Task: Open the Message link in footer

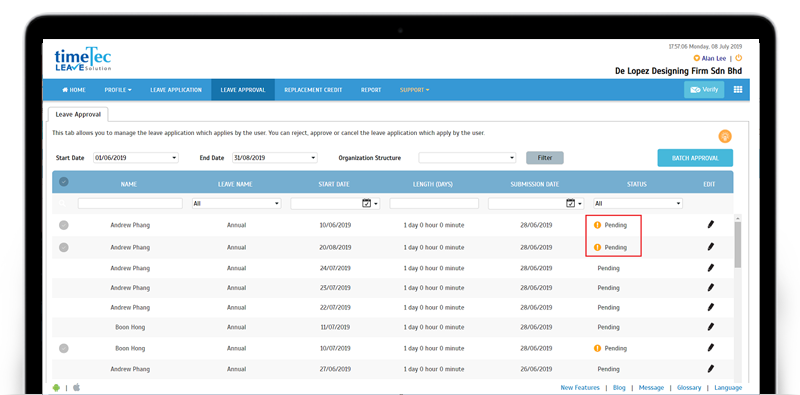Action: pyautogui.click(x=651, y=387)
